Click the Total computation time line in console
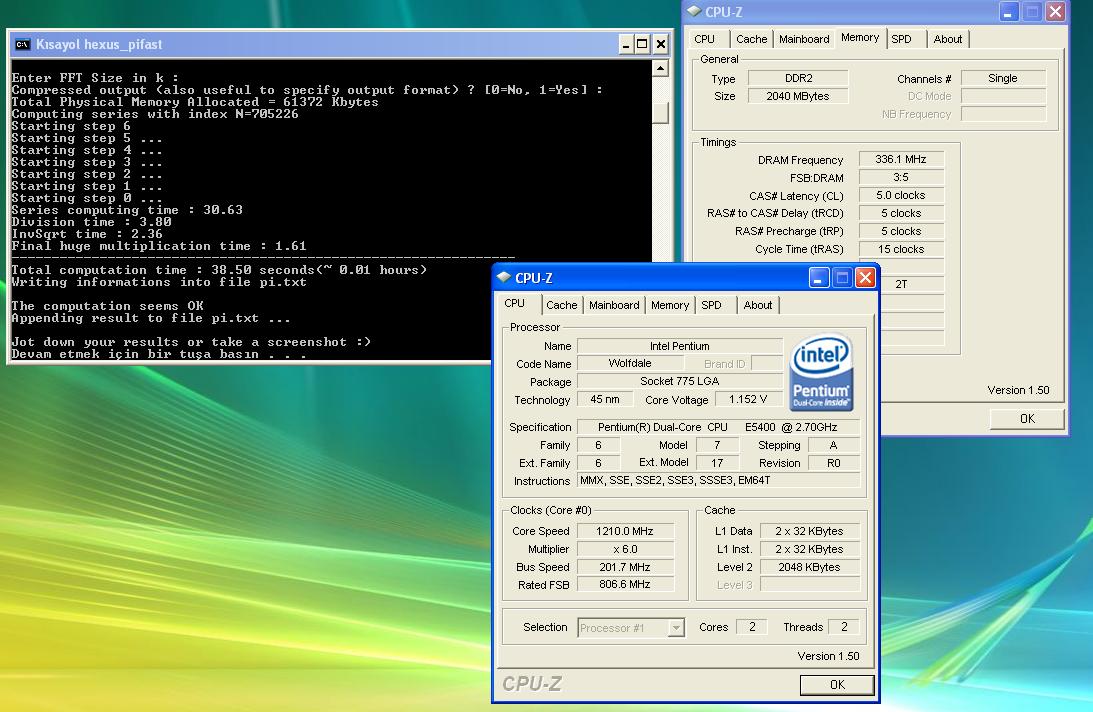Image resolution: width=1093 pixels, height=712 pixels. [x=219, y=270]
